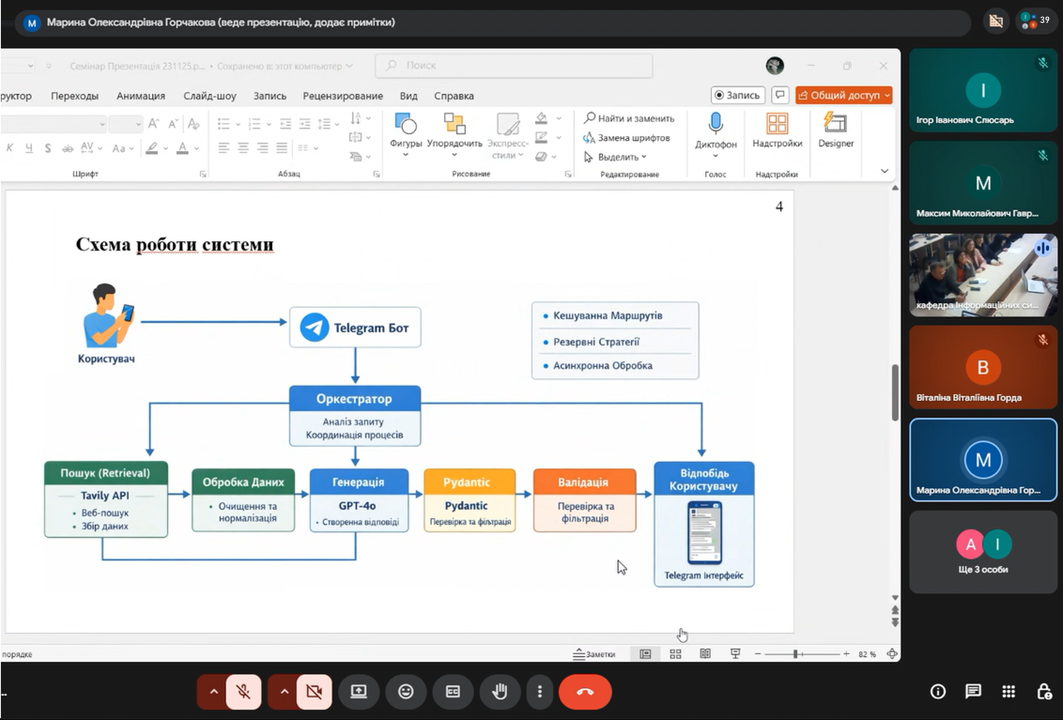Click Find and Replace (Найти и заменить)
Image resolution: width=1064 pixels, height=720 pixels.
tap(629, 118)
